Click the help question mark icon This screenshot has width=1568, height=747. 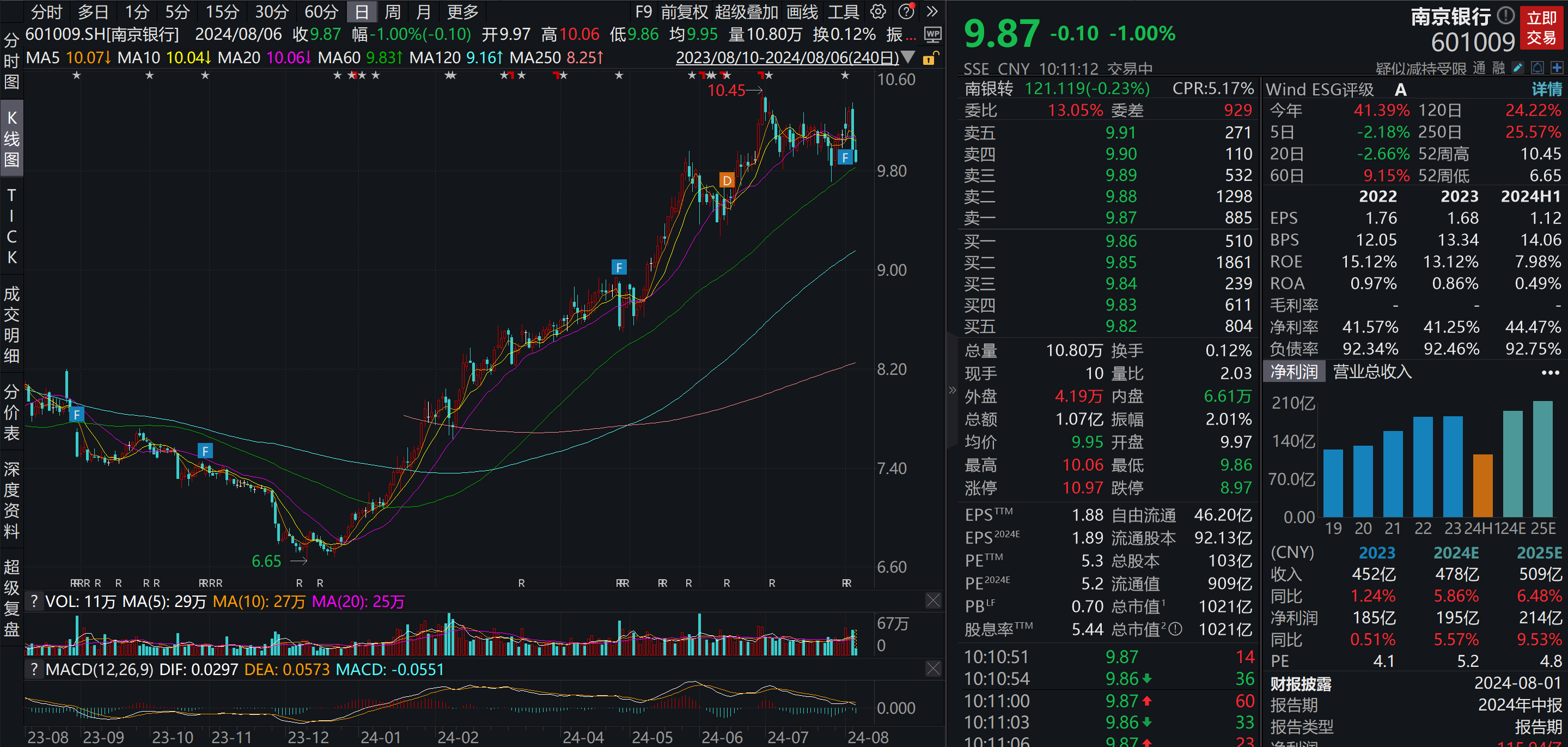pos(906,11)
